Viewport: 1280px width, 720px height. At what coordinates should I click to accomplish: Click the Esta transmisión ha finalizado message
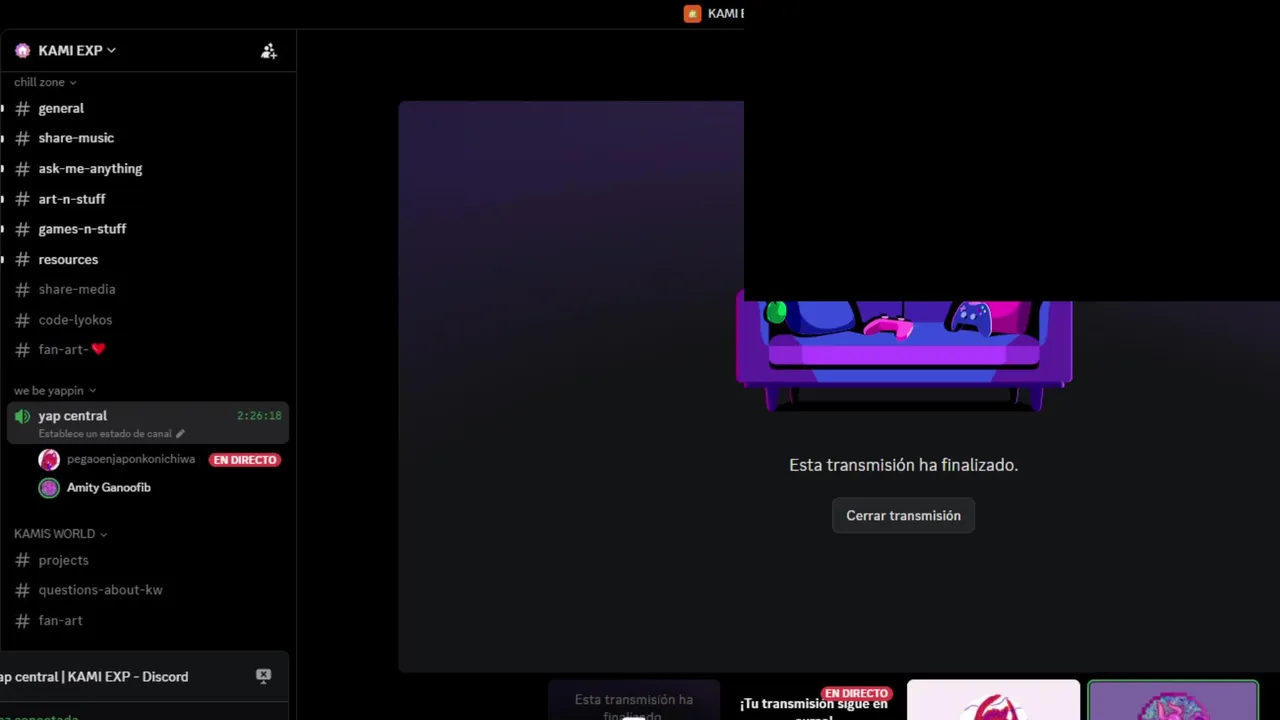point(903,465)
